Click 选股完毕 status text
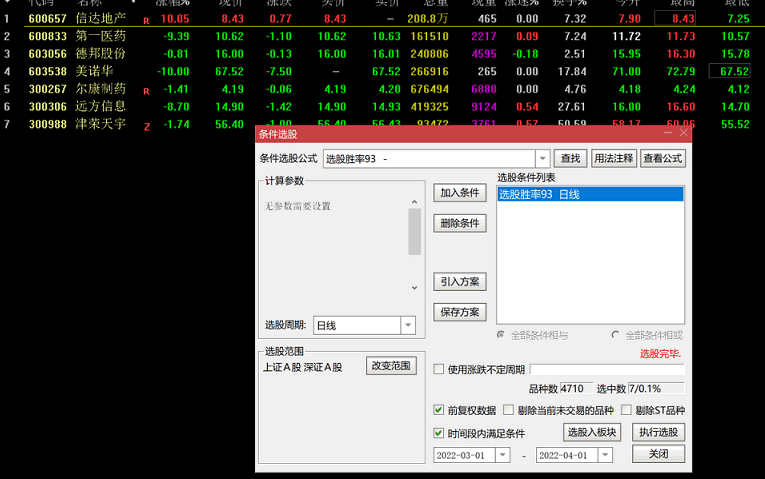This screenshot has width=765, height=479. coord(661,354)
